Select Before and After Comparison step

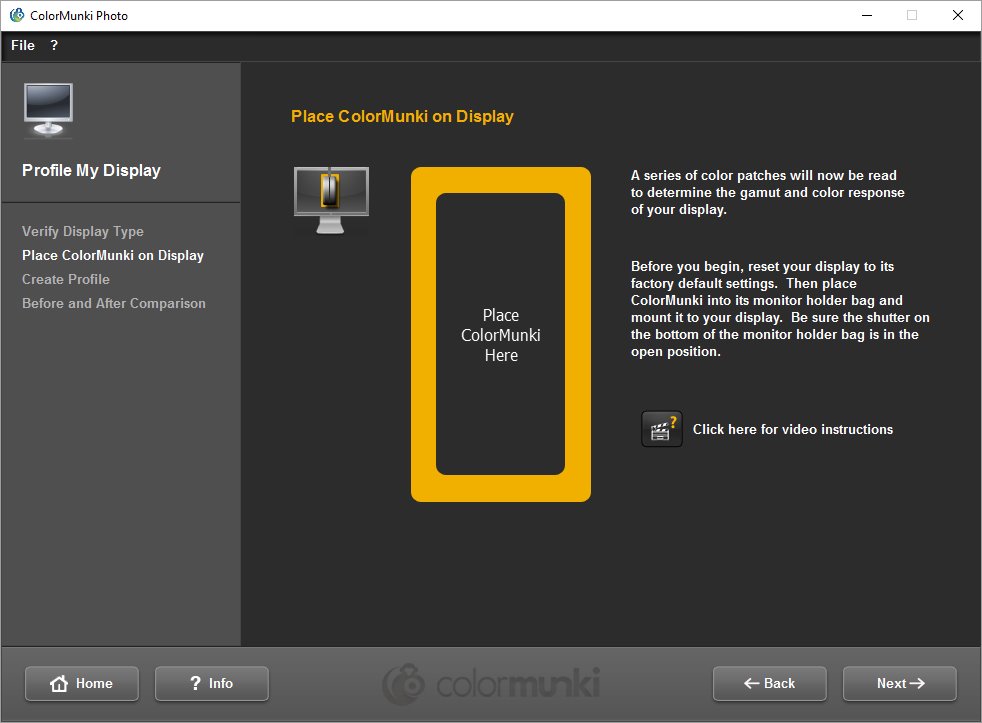click(114, 303)
